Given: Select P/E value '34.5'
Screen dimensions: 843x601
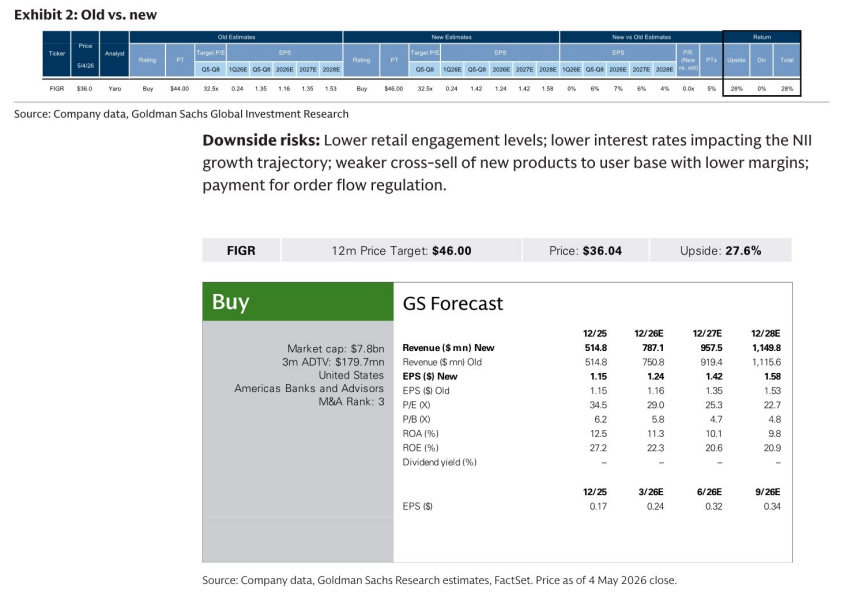Looking at the screenshot, I should point(598,405).
